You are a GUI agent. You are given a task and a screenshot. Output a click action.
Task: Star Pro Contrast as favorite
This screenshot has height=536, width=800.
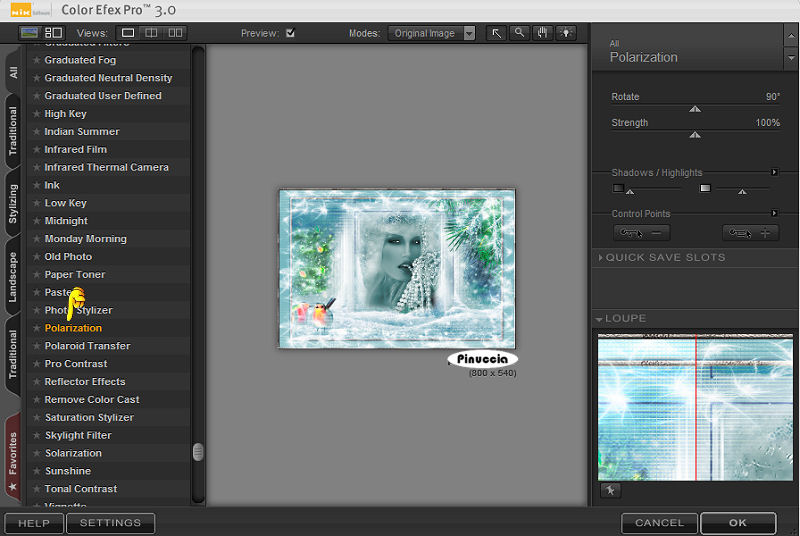[37, 364]
